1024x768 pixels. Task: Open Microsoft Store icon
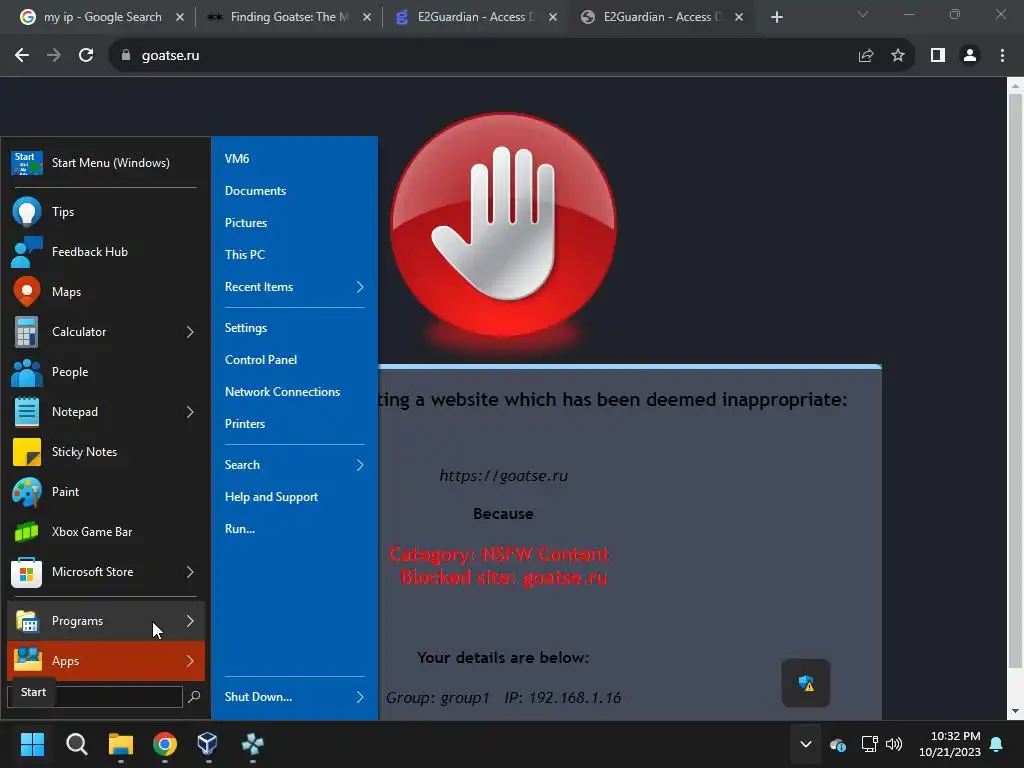(x=27, y=572)
